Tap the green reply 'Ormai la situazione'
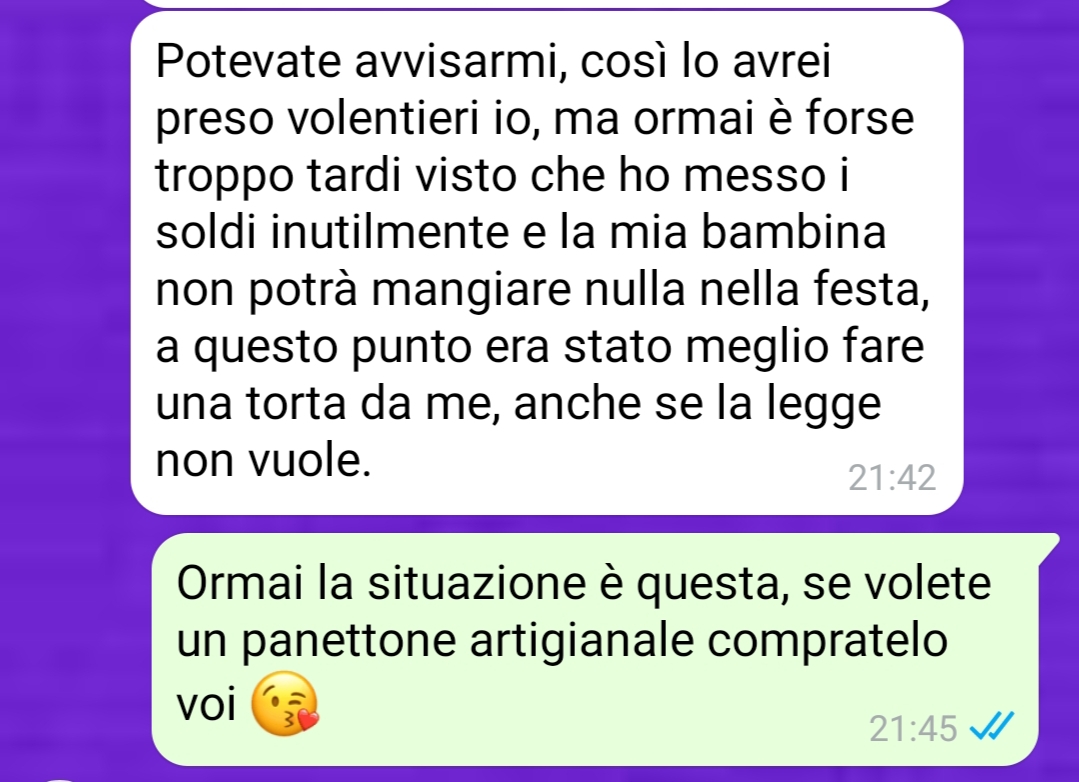 (x=595, y=649)
